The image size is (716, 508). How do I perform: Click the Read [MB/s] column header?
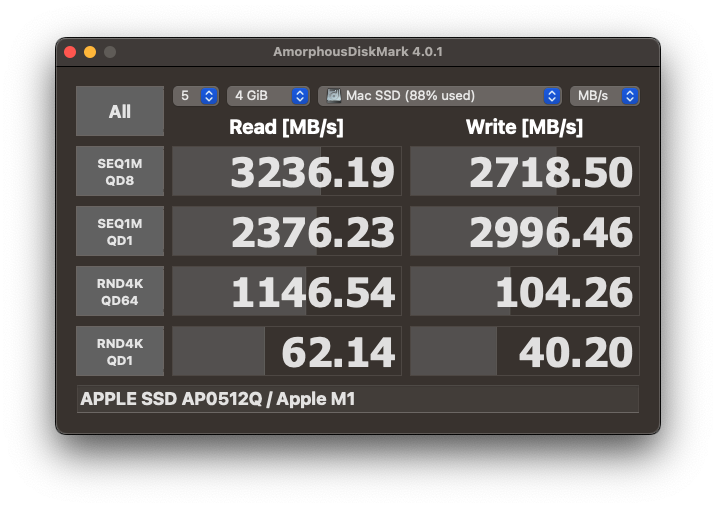[286, 127]
